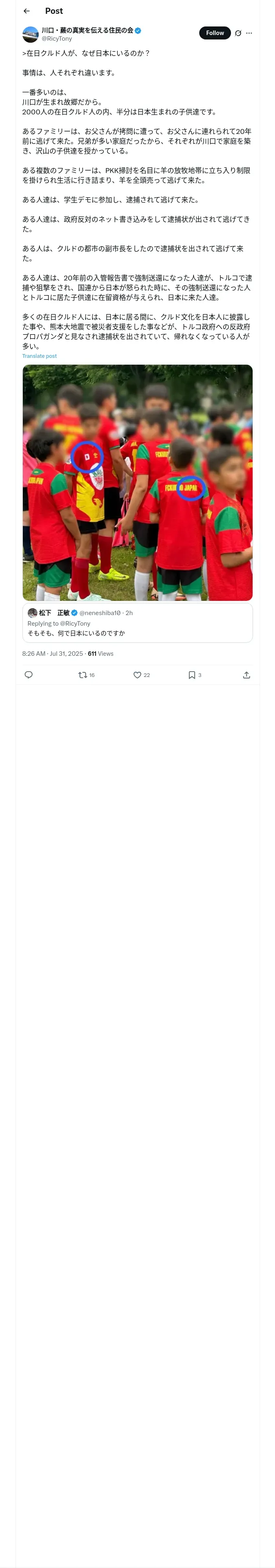Click the reply speech bubble icon

coord(28,675)
